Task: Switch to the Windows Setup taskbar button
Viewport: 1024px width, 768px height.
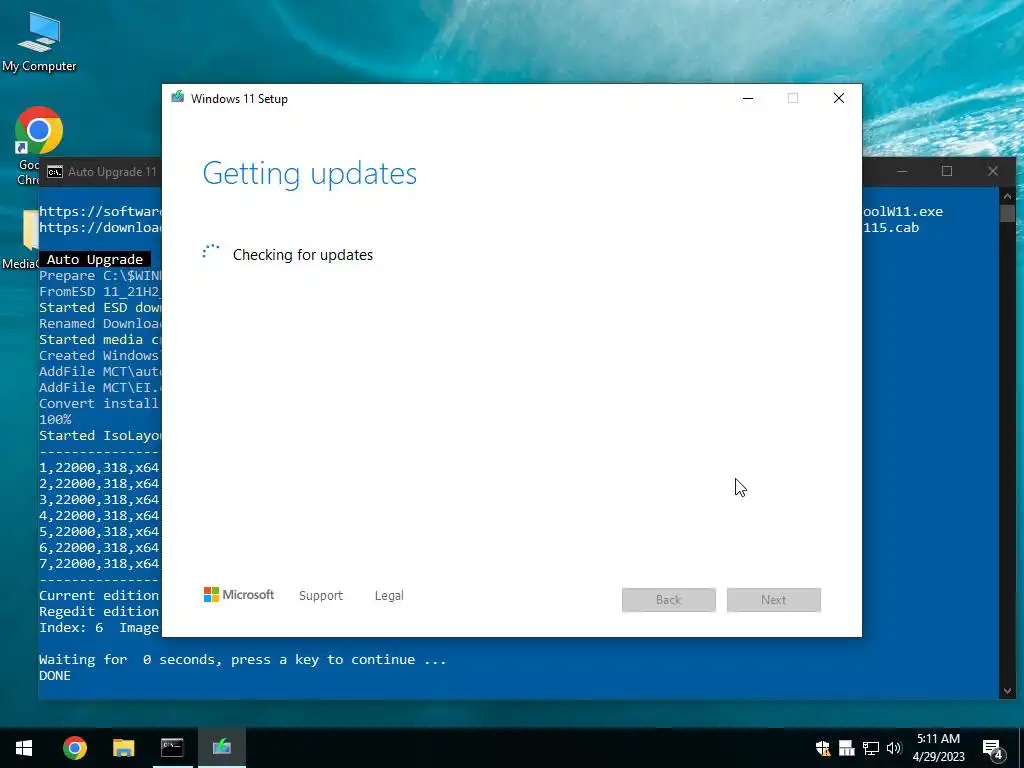Action: tap(221, 748)
